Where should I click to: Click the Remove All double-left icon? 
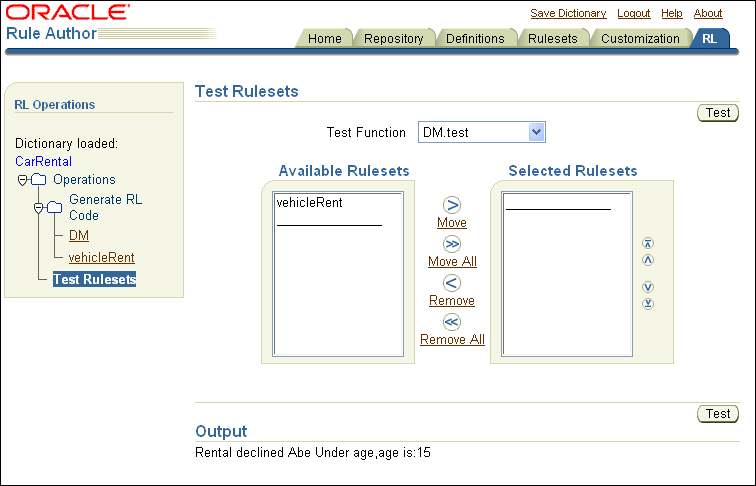point(452,322)
